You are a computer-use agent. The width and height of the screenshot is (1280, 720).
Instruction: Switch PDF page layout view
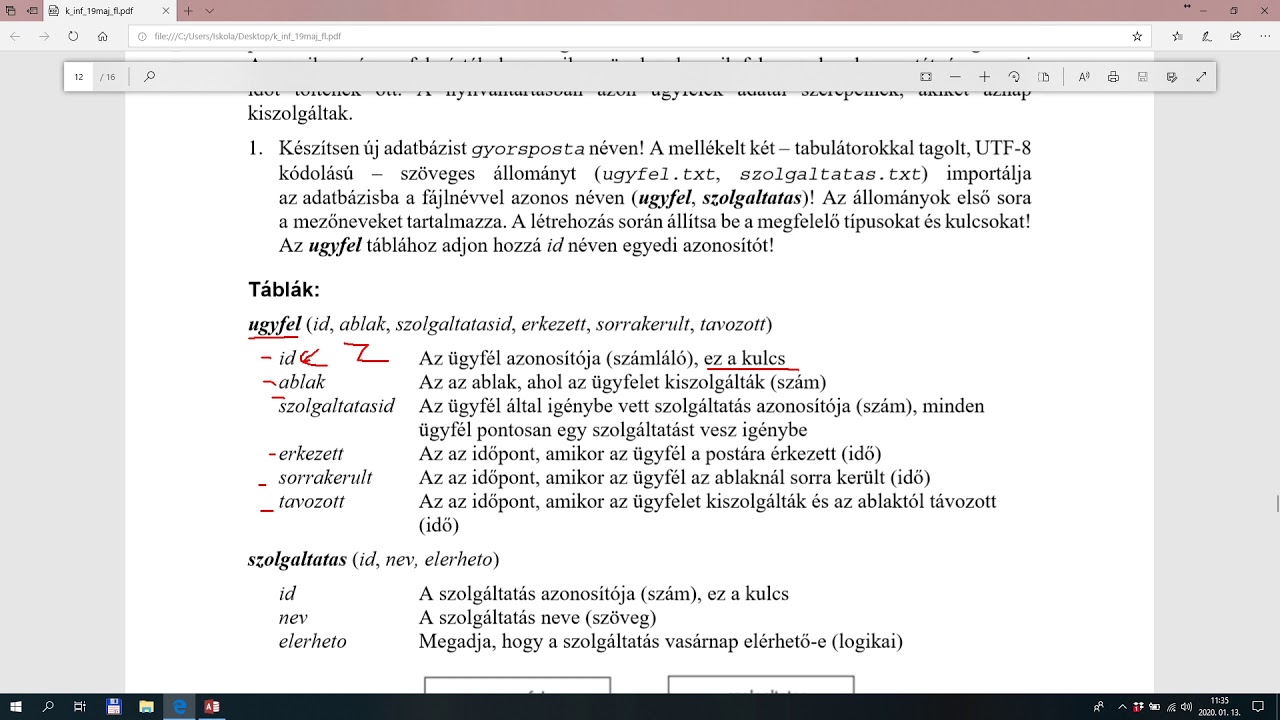coord(1043,77)
